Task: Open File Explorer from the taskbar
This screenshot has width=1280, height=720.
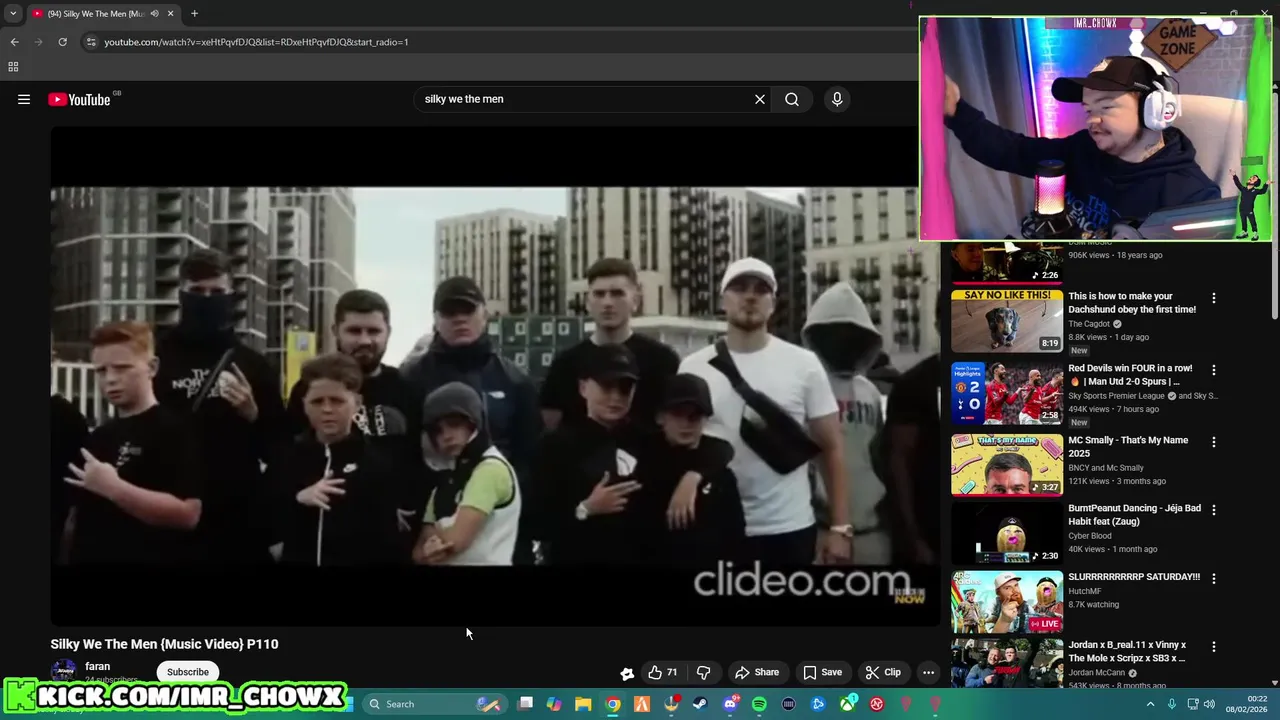Action: (x=583, y=704)
